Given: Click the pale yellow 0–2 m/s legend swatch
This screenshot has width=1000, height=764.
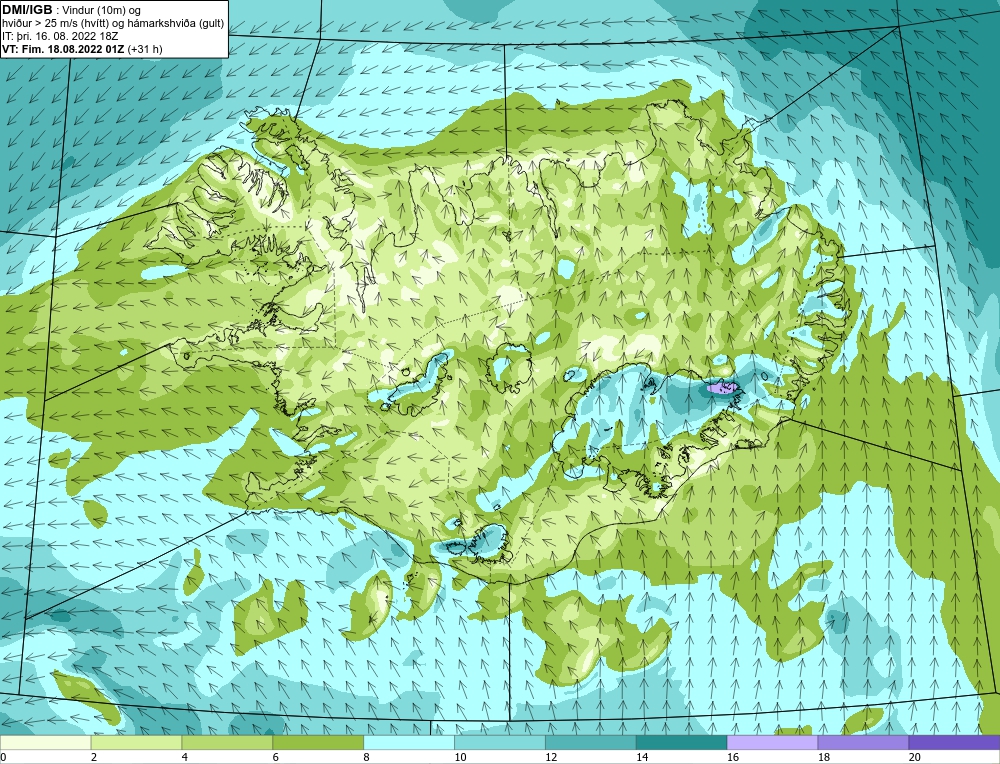Looking at the screenshot, I should [45, 742].
